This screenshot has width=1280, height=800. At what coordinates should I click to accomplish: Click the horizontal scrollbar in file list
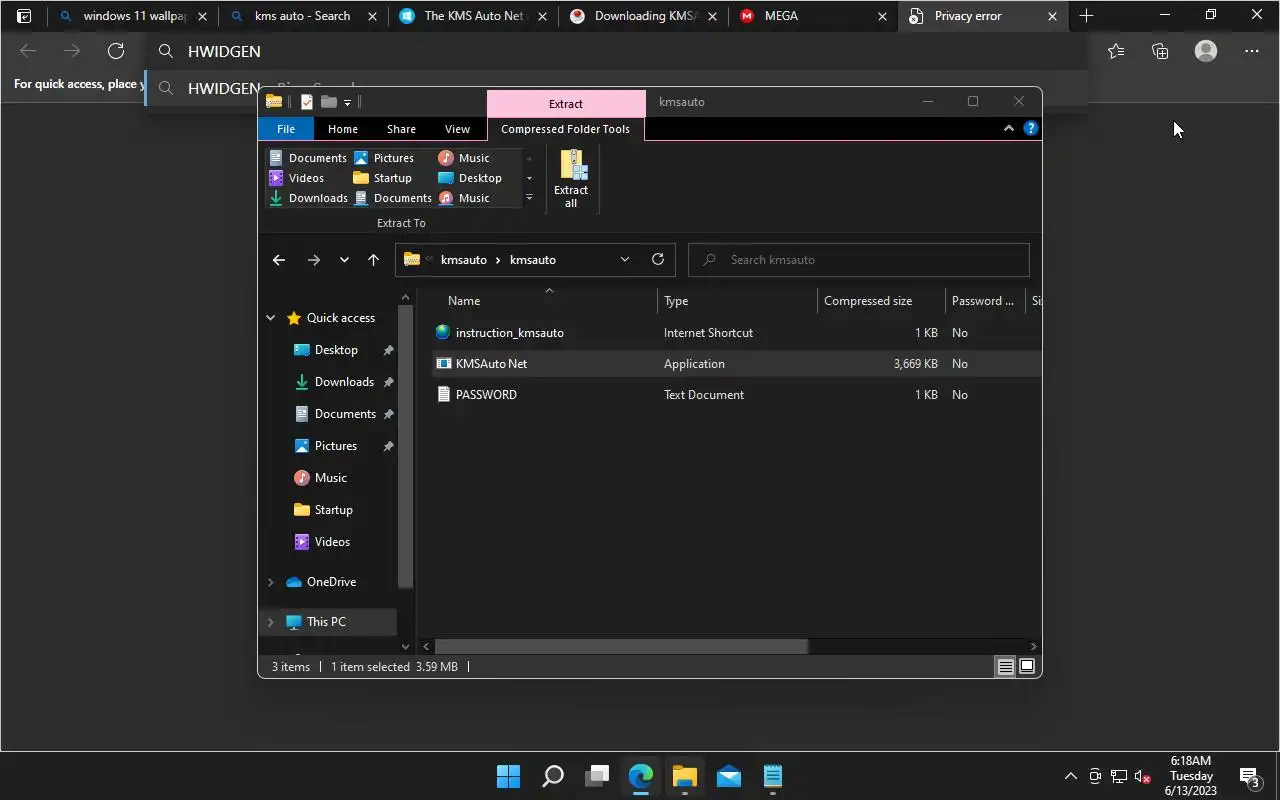click(621, 647)
